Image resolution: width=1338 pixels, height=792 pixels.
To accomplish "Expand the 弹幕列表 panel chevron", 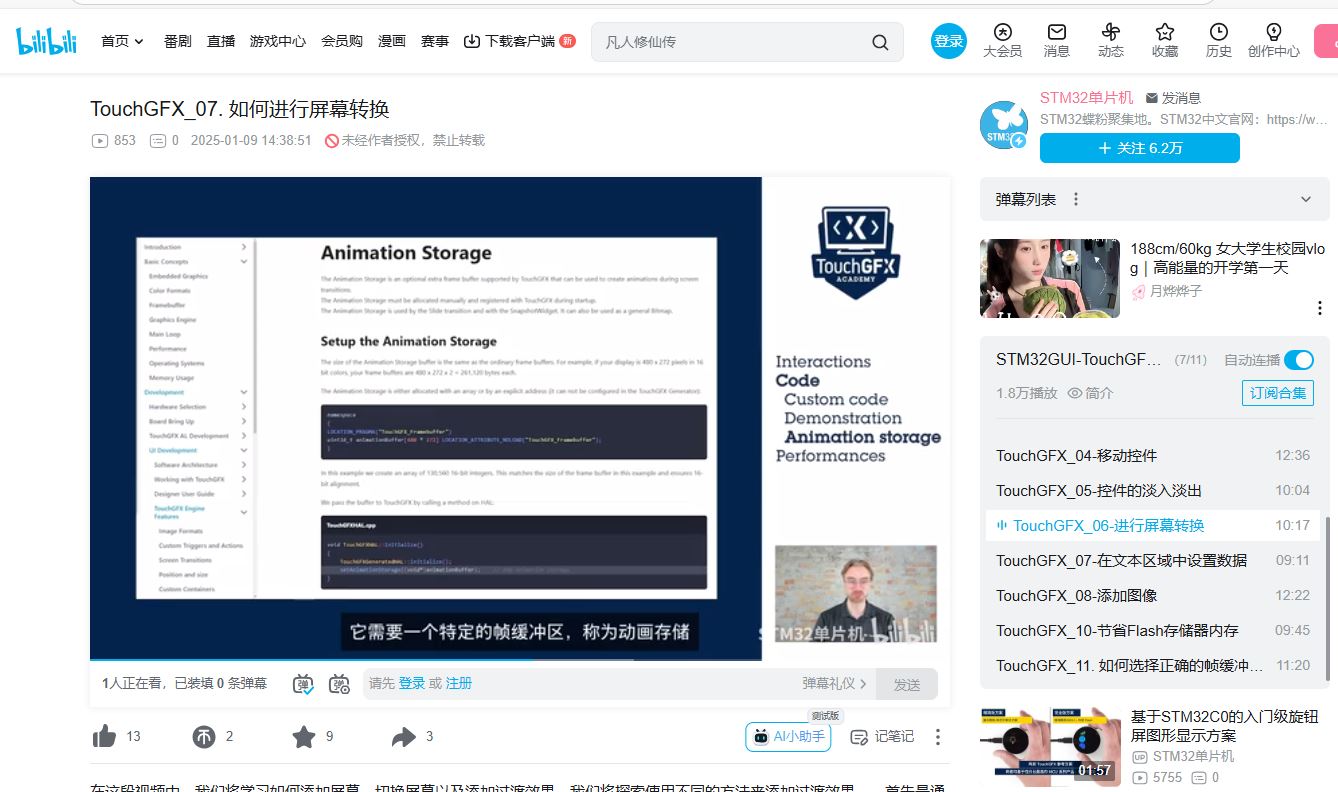I will (x=1305, y=199).
